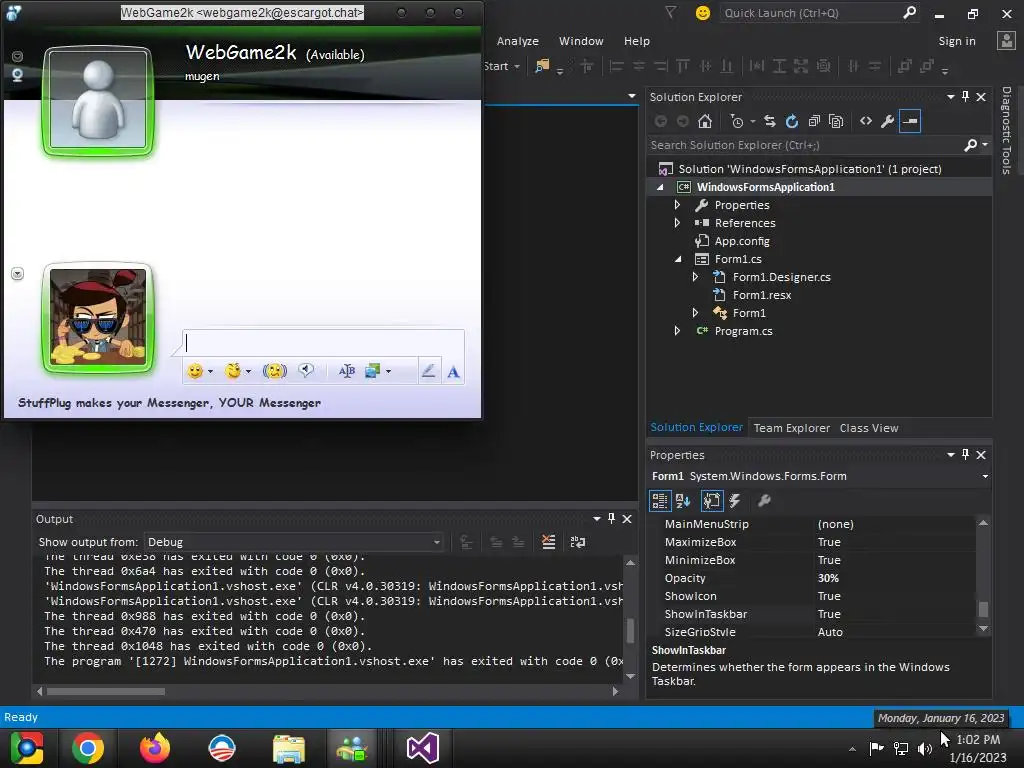
Task: Click the Property Pages wrench in Properties panel
Action: click(x=763, y=501)
